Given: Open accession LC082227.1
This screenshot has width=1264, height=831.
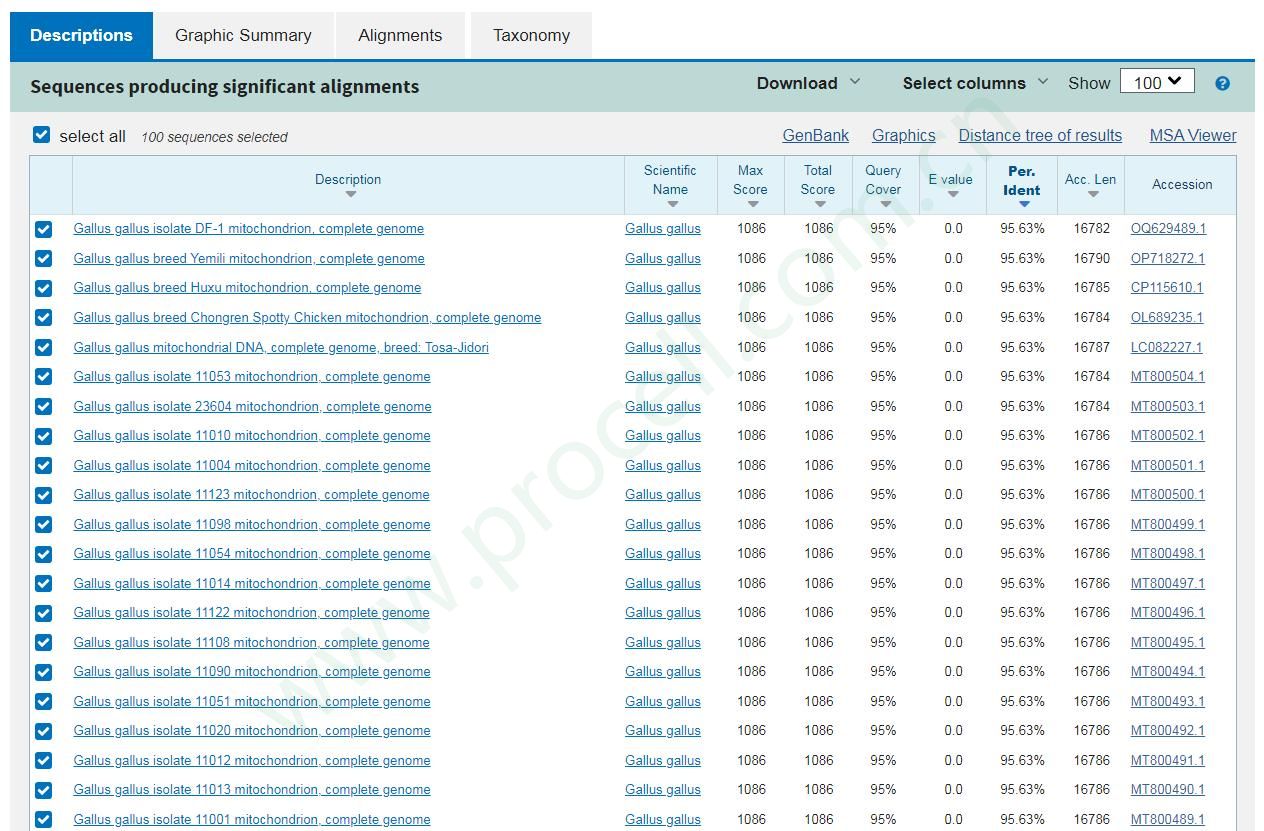Looking at the screenshot, I should click(1166, 347).
